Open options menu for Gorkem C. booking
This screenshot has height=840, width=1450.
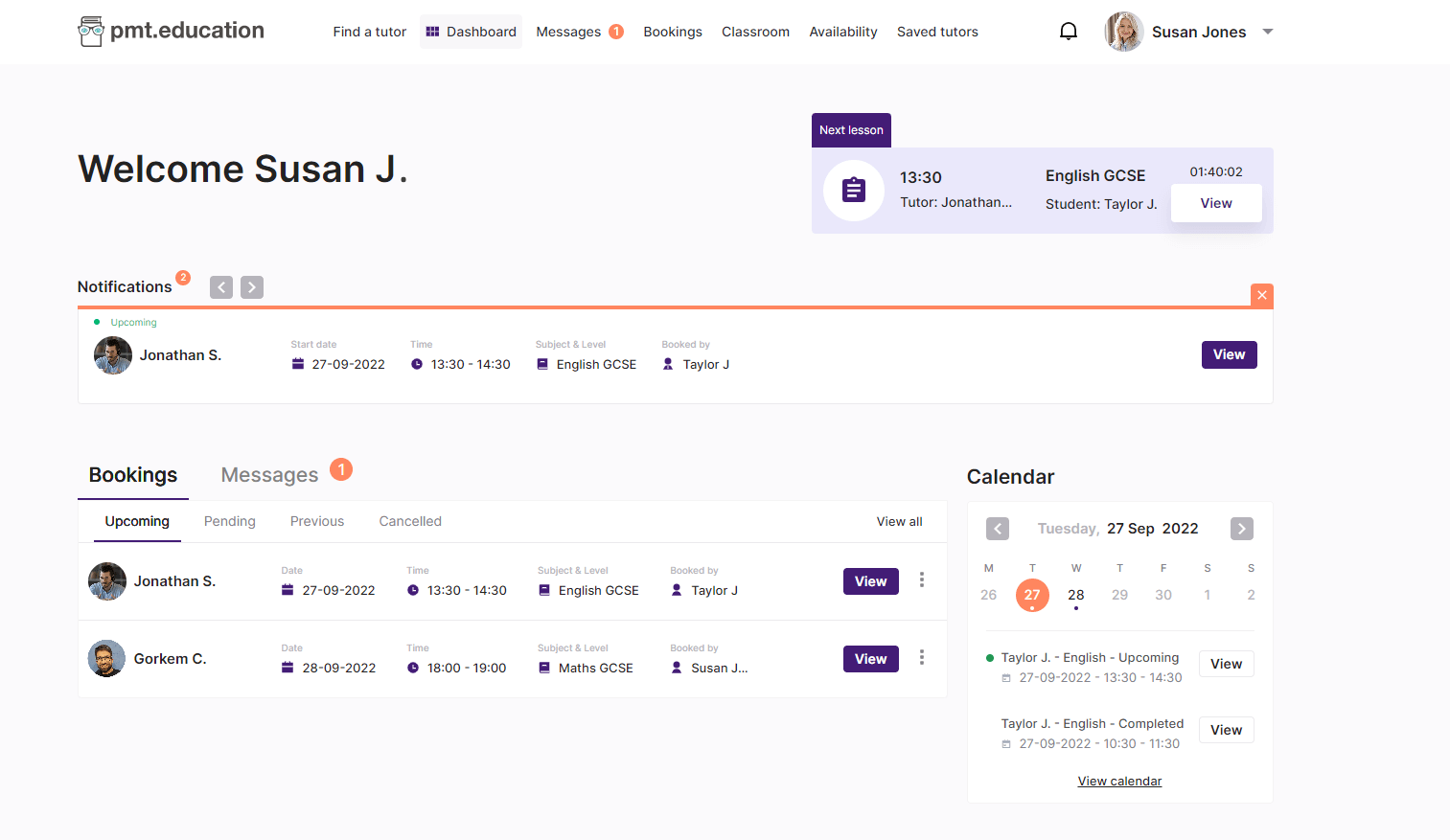click(x=921, y=658)
